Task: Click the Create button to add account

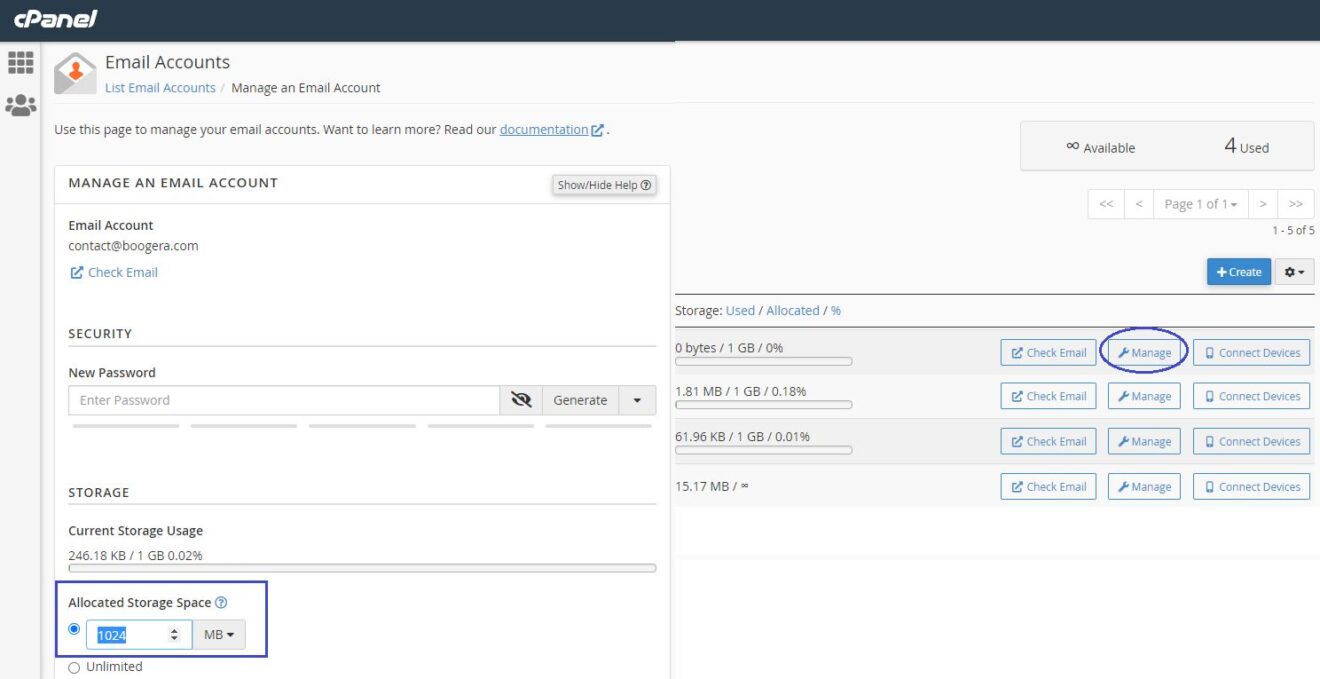Action: [x=1238, y=271]
